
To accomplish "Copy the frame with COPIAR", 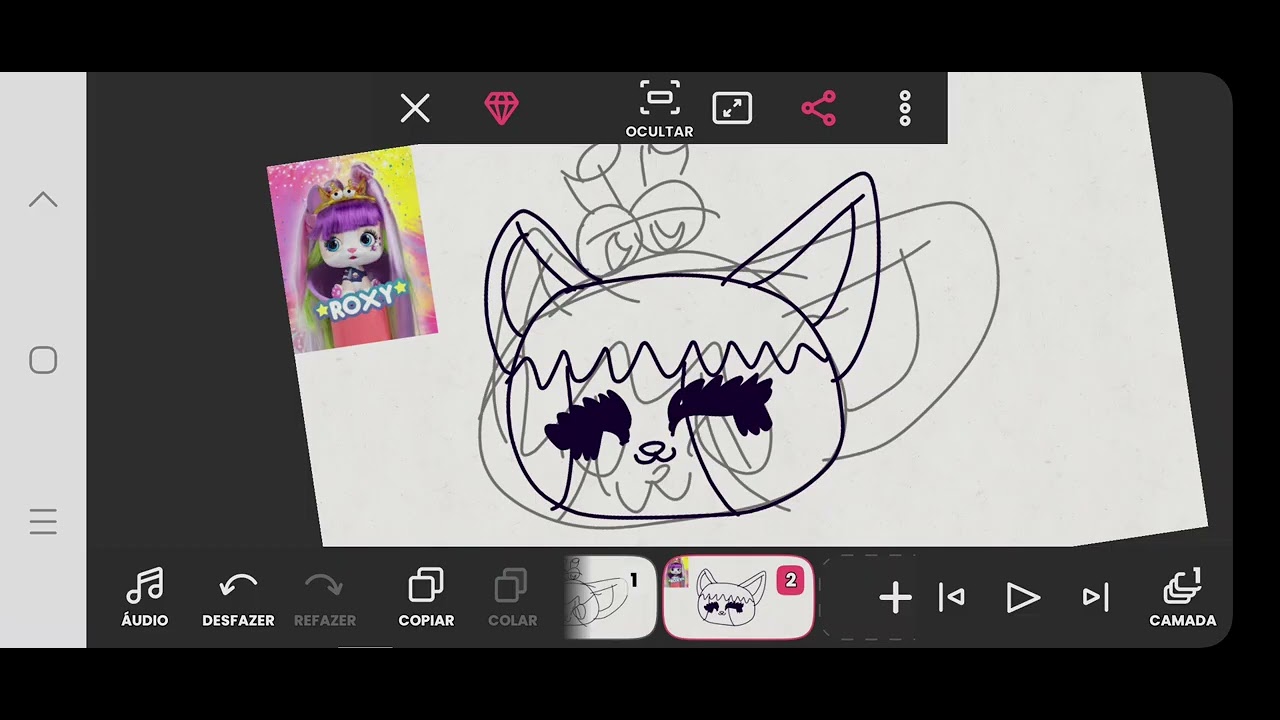I will click(426, 598).
